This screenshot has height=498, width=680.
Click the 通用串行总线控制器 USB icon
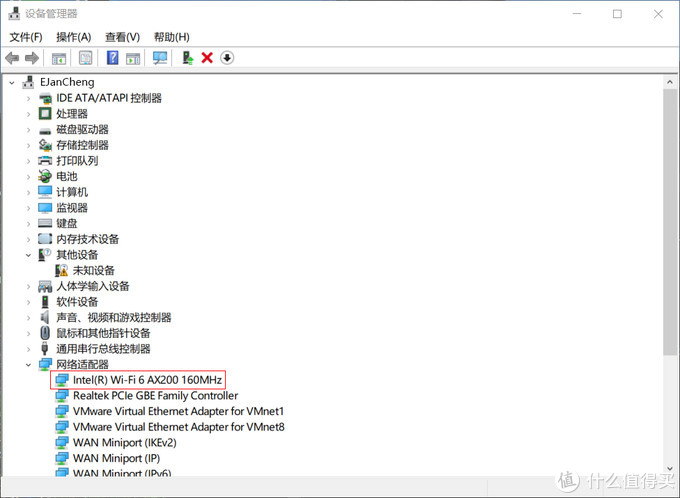(x=45, y=349)
